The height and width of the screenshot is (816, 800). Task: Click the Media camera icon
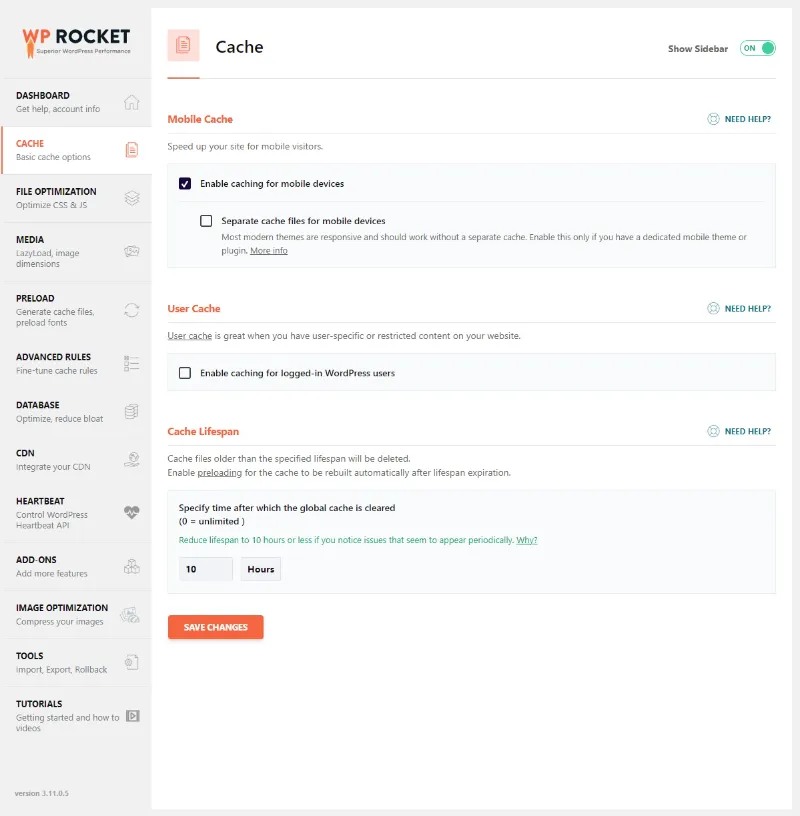132,252
